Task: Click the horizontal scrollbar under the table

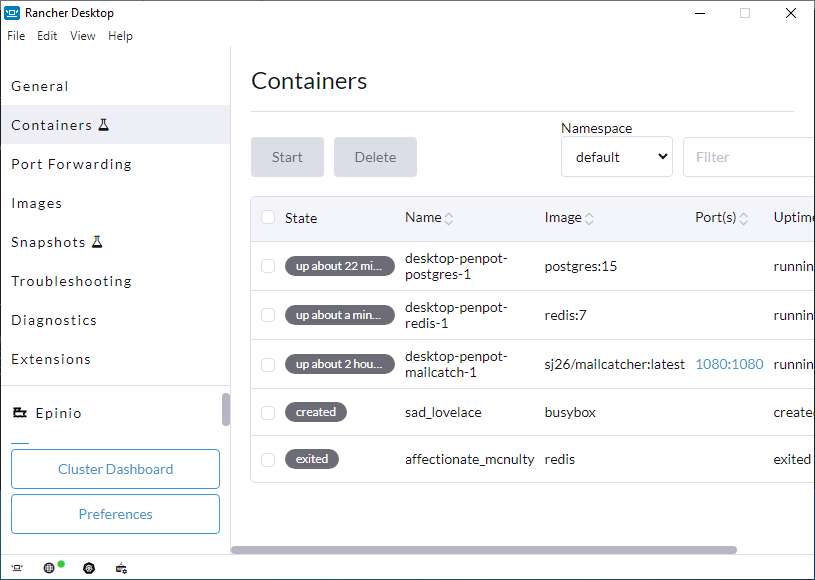Action: tap(484, 550)
